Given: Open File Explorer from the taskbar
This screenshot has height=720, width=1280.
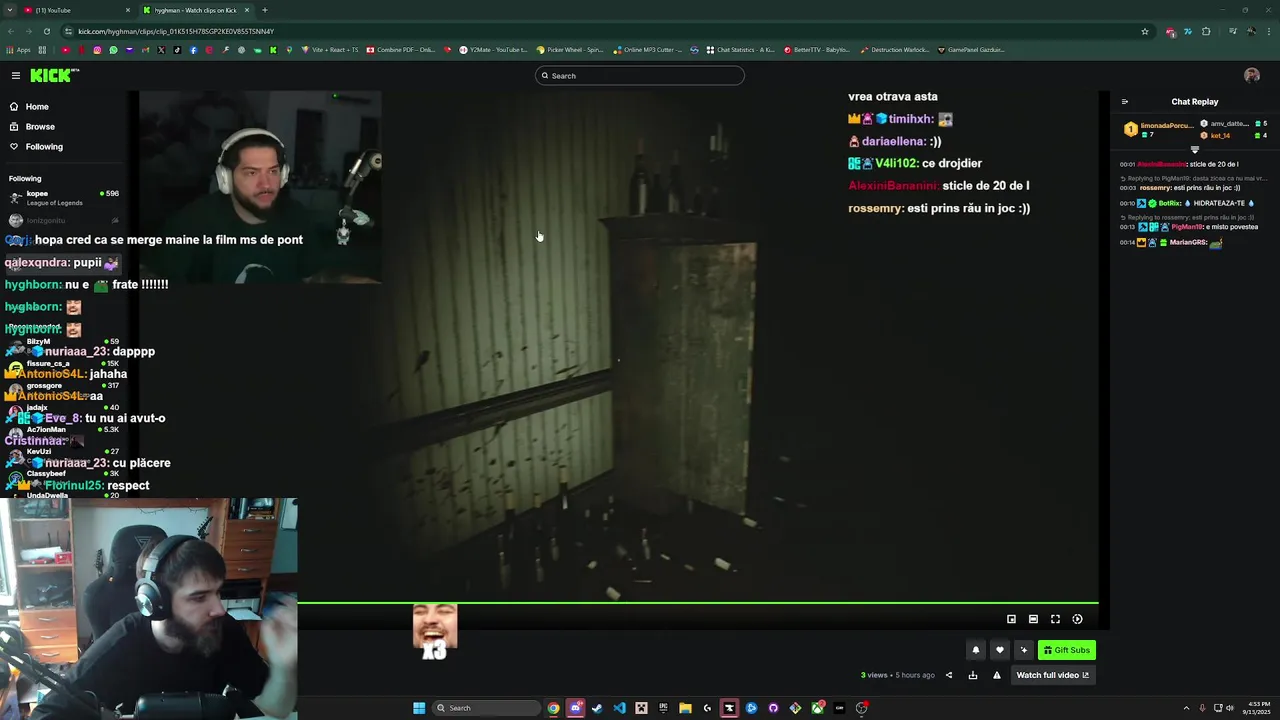Looking at the screenshot, I should tap(685, 708).
